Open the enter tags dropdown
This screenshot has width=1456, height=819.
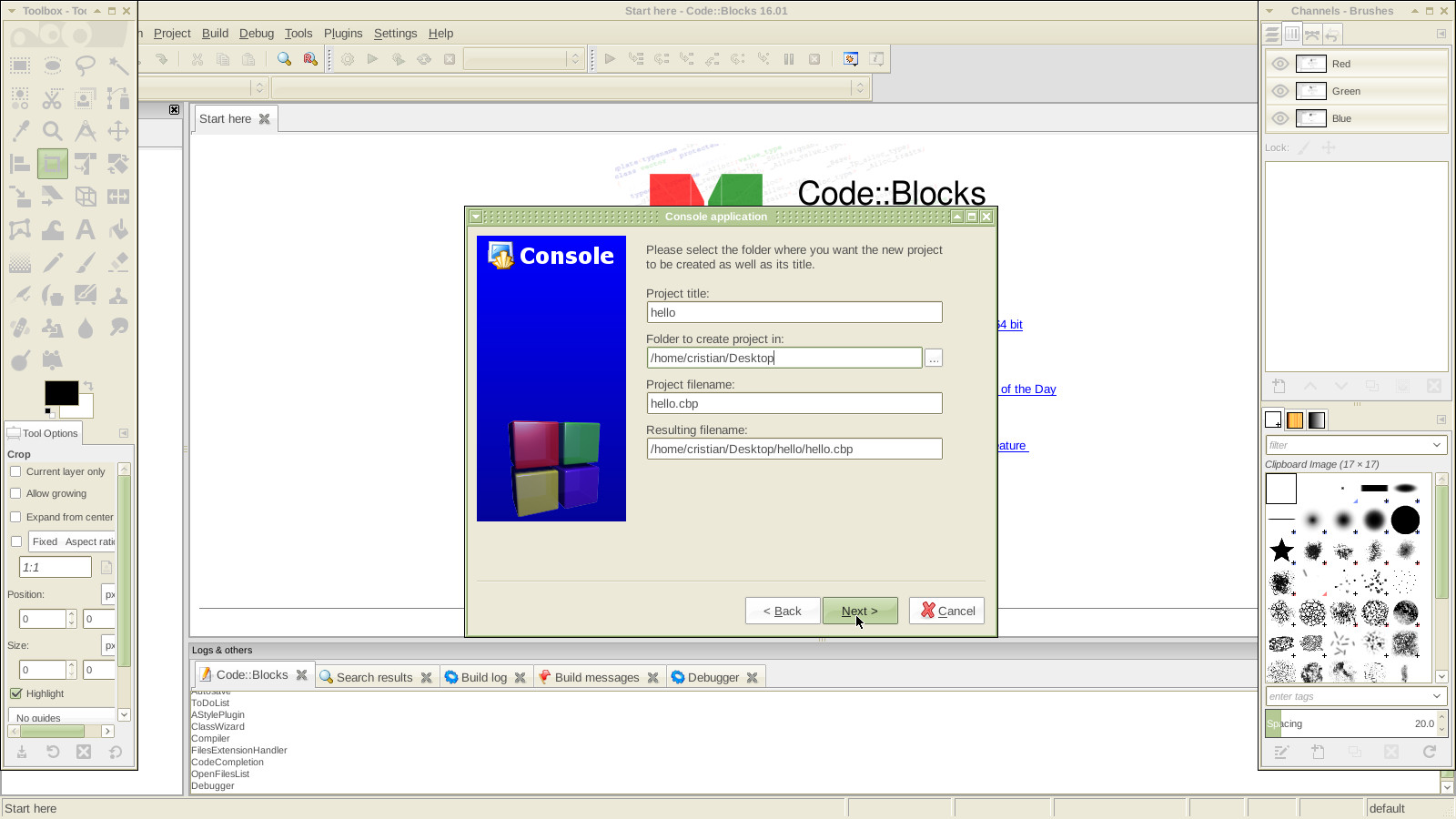[1437, 696]
